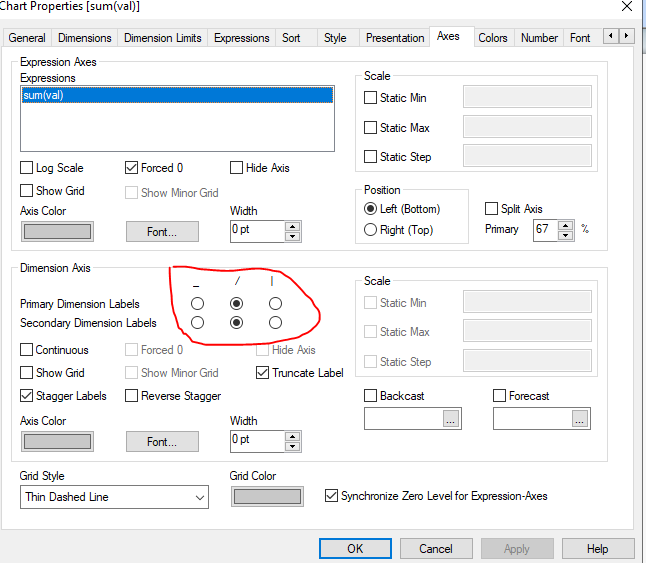Edit the Primary percentage field
646x563 pixels.
click(545, 230)
